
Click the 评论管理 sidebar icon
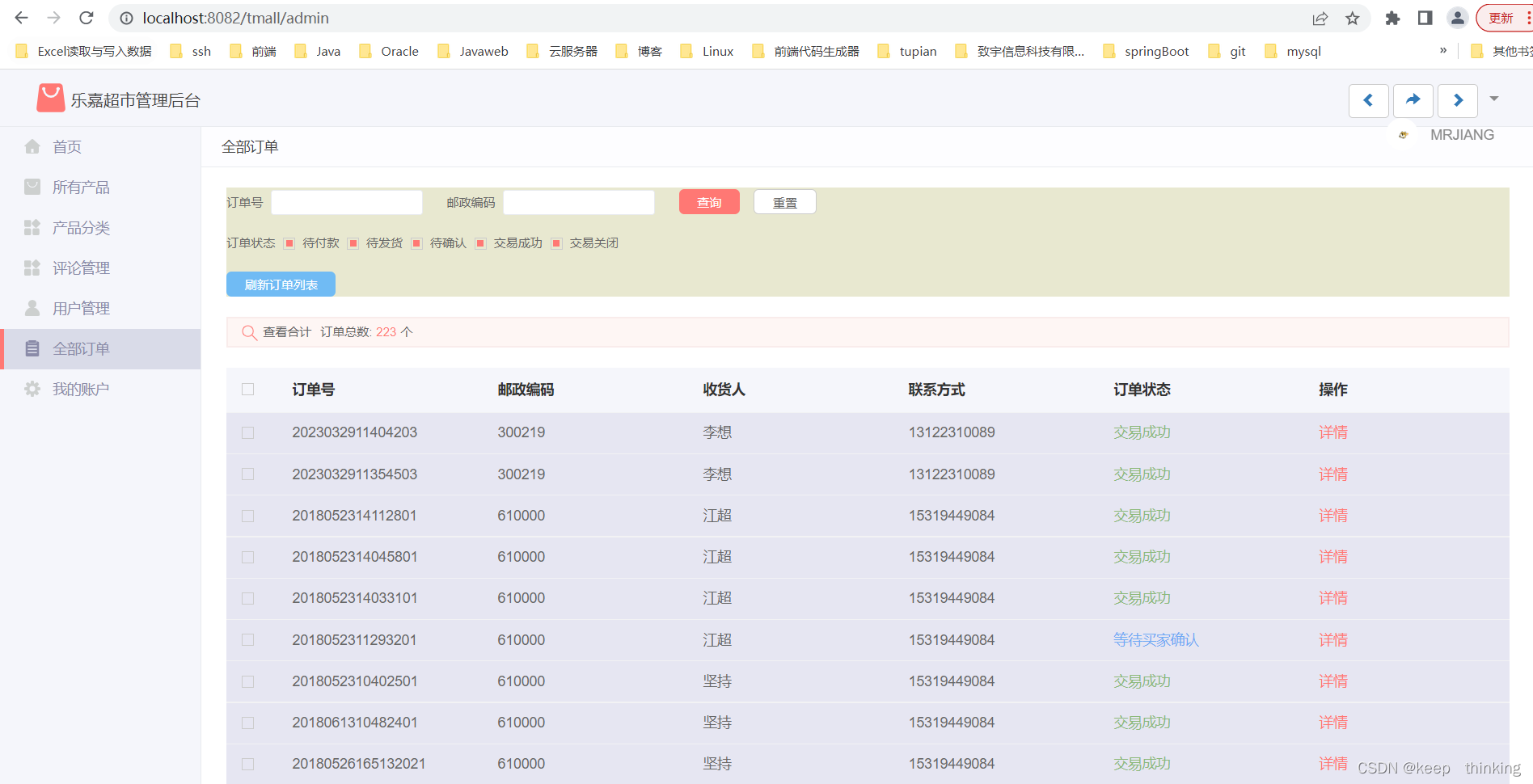click(32, 268)
